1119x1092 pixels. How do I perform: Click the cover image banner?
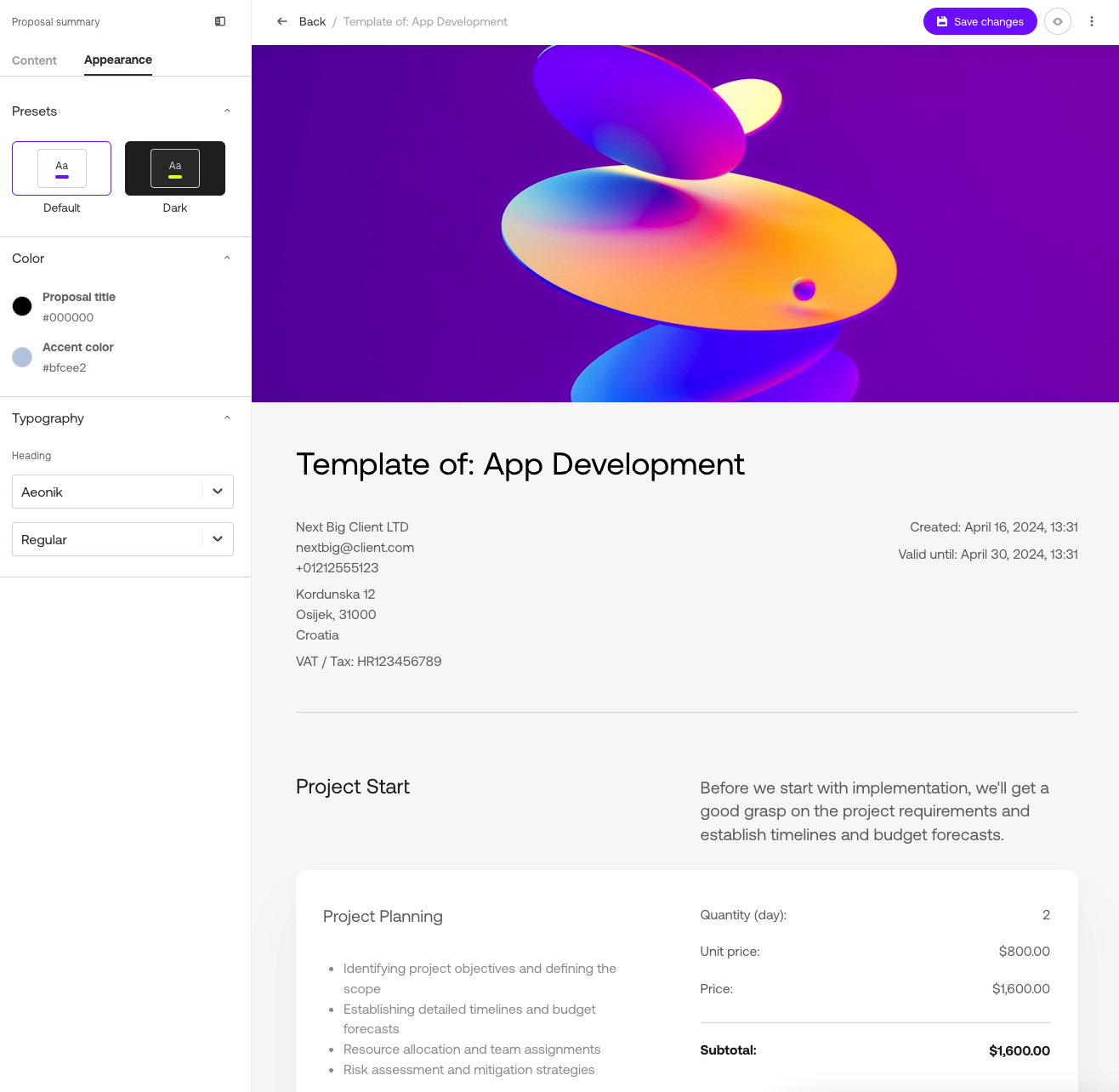[685, 224]
